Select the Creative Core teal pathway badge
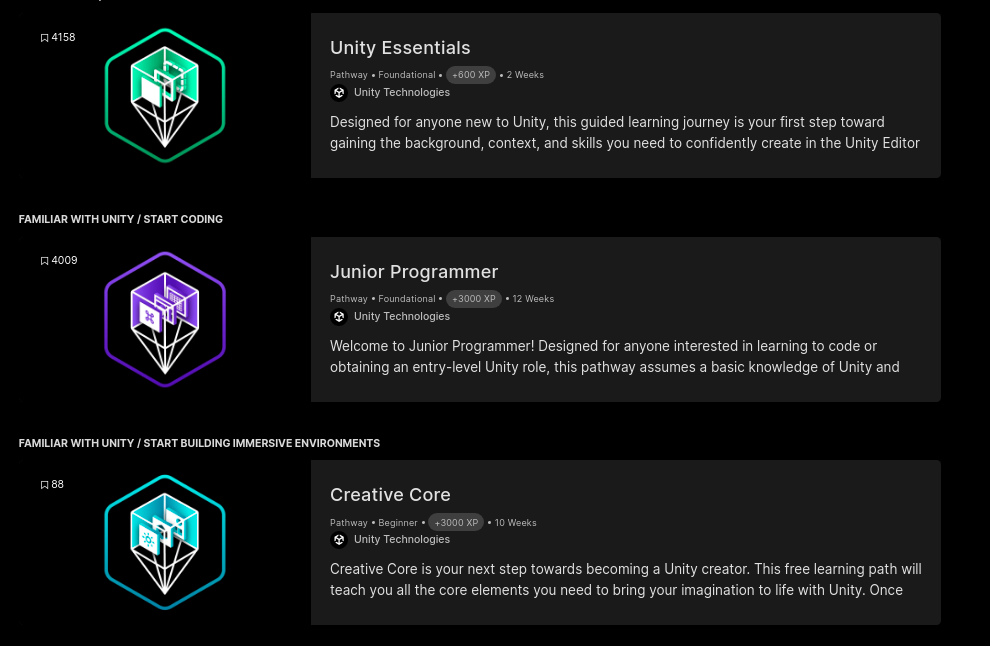 click(164, 541)
